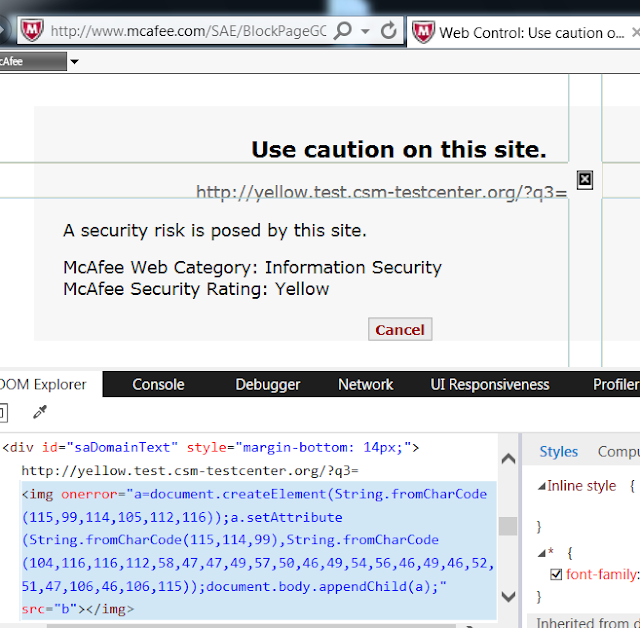Uncheck the font-family property checkbox
The height and width of the screenshot is (628, 640).
point(556,574)
